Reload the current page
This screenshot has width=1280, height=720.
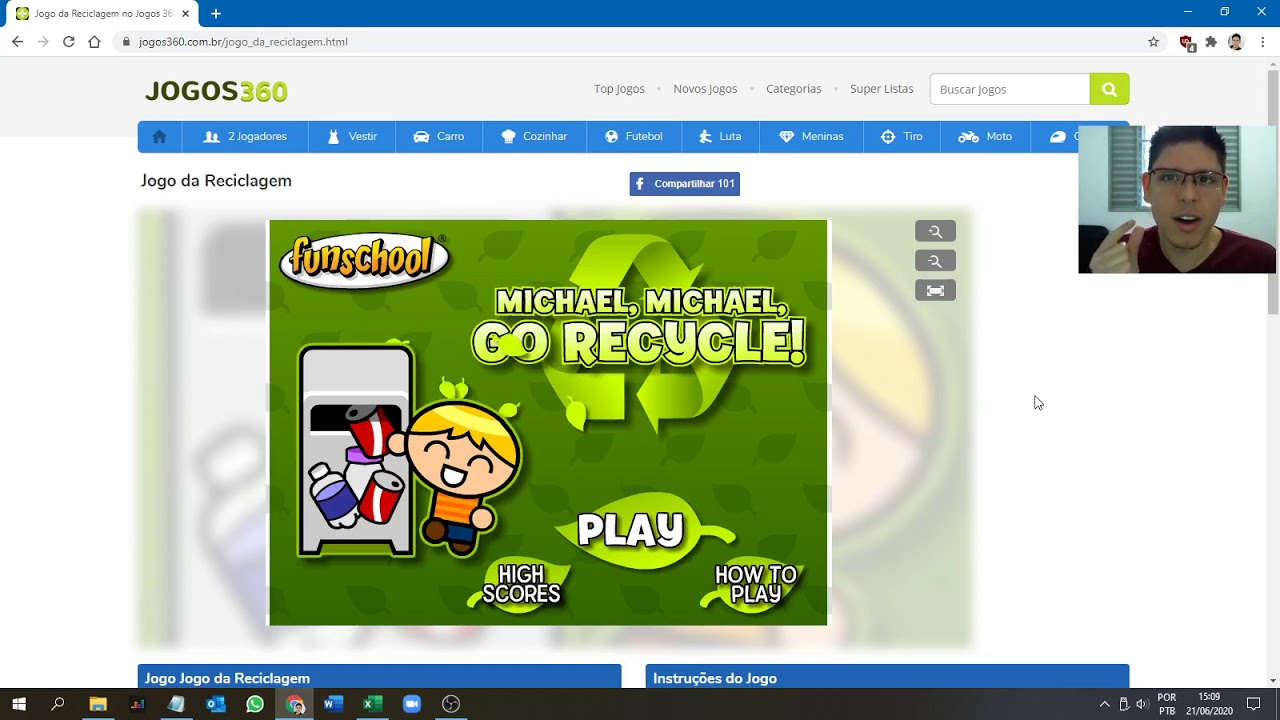[x=68, y=42]
